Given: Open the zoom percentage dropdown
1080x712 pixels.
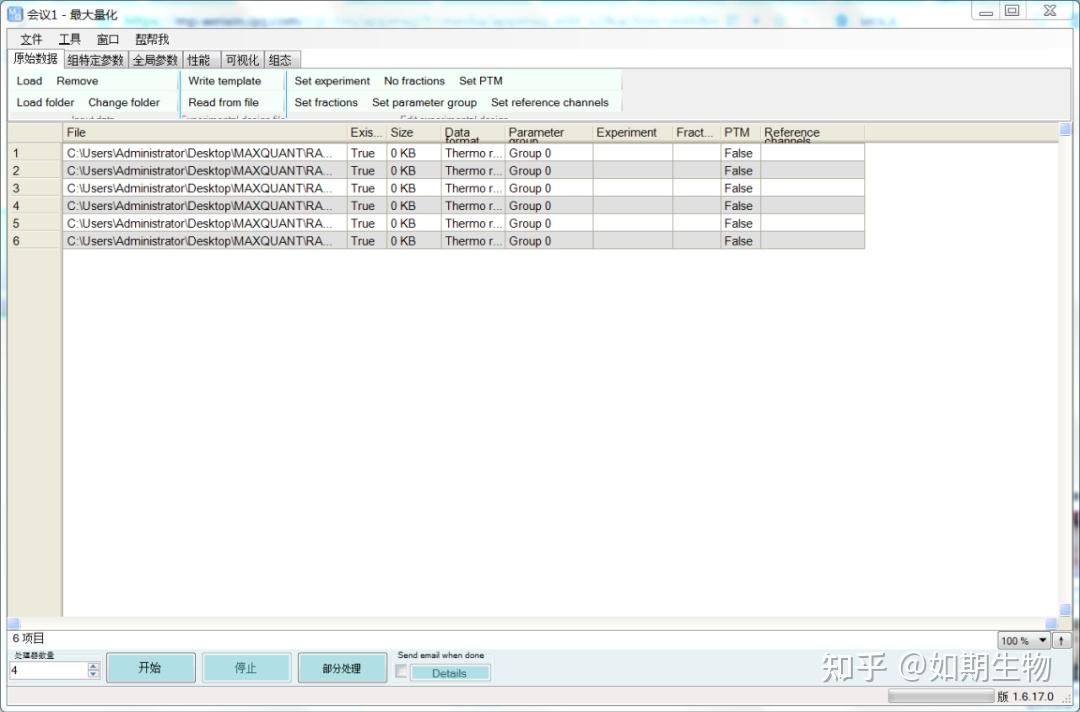Looking at the screenshot, I should coord(1041,640).
